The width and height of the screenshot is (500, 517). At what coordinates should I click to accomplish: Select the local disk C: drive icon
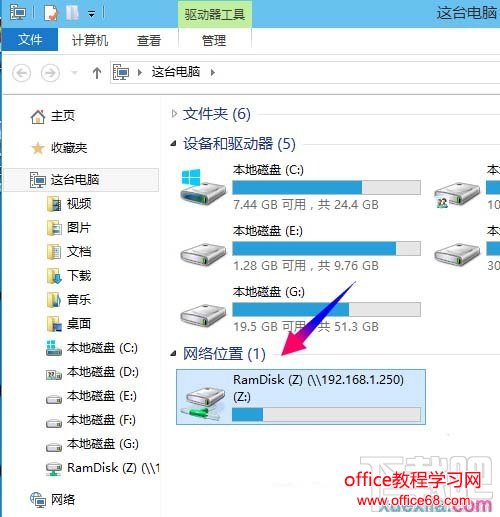[203, 186]
